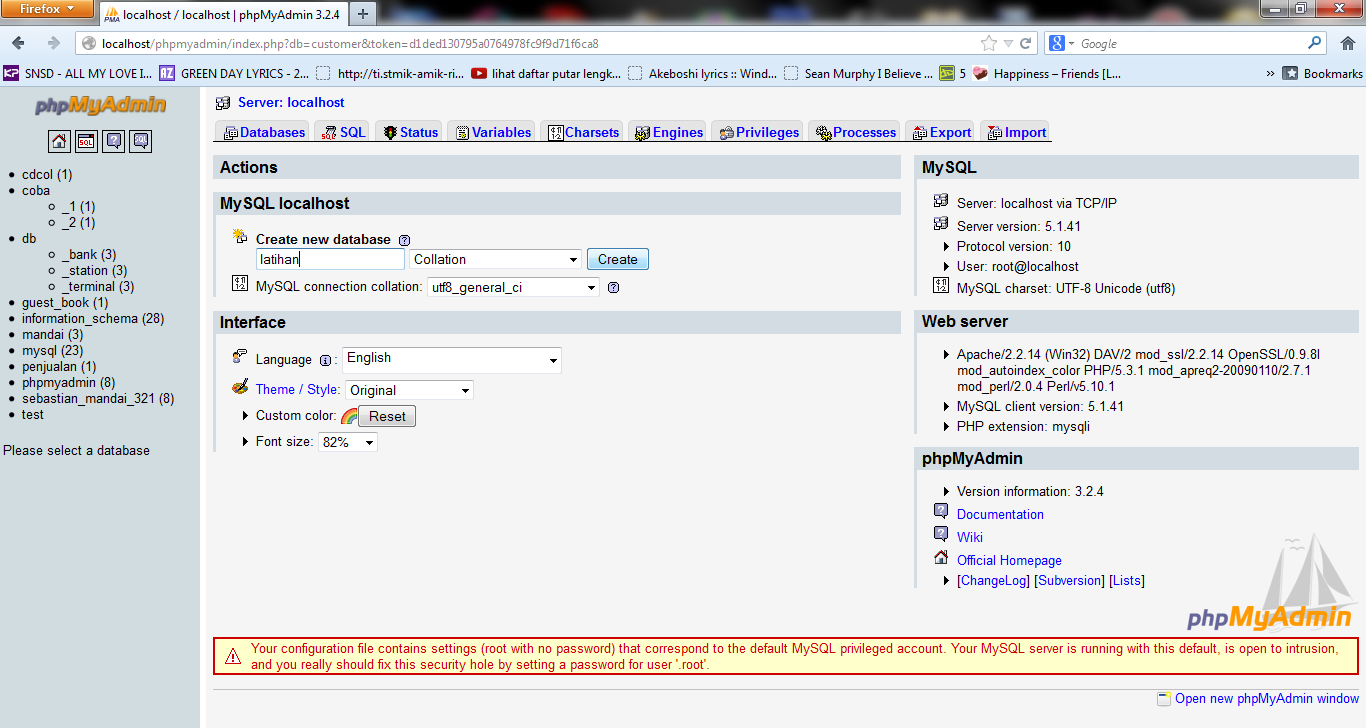Switch to the Engines tab
Viewport: 1366px width, 728px height.
pyautogui.click(x=668, y=132)
